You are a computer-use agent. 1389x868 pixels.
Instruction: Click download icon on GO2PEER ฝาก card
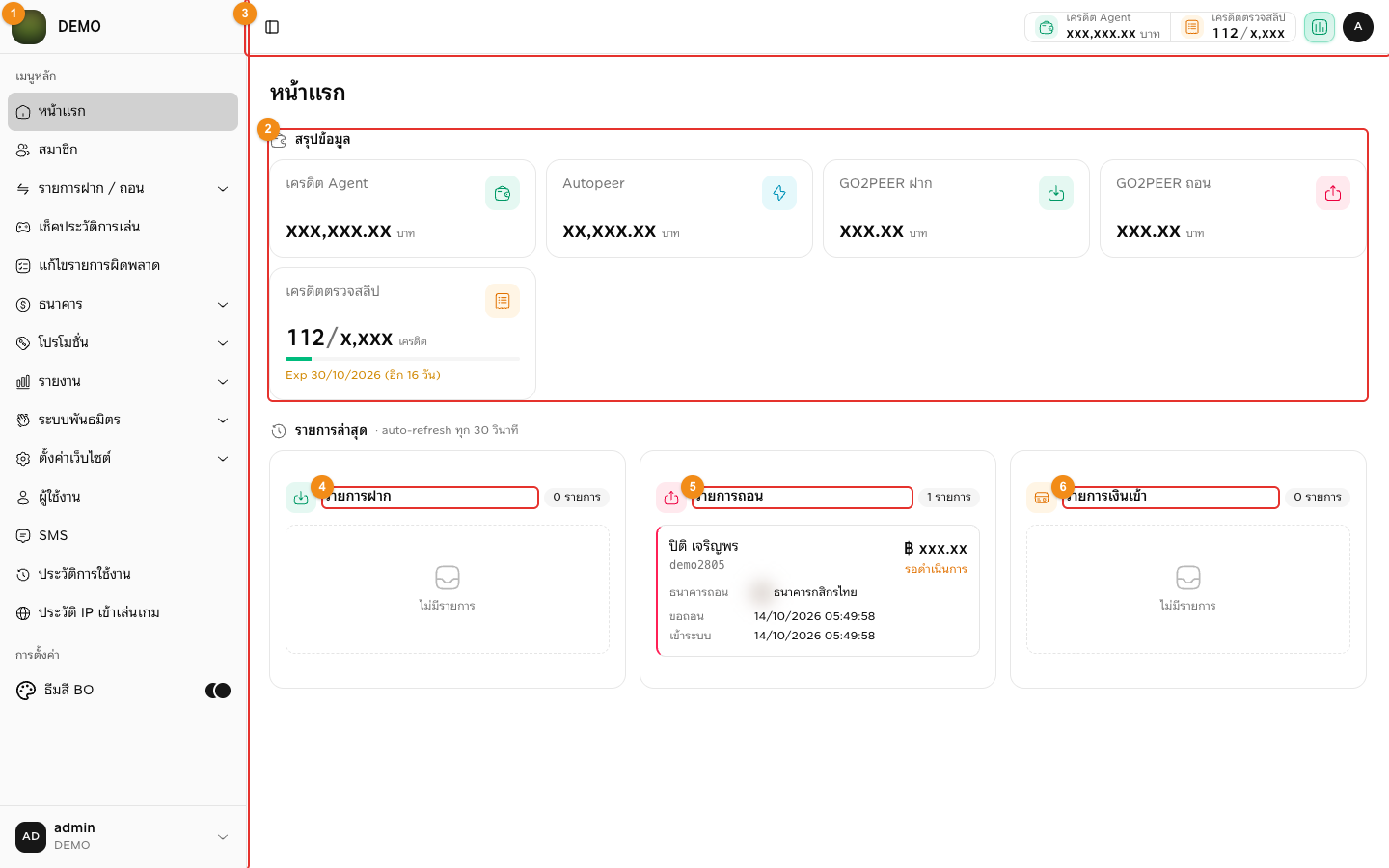[1056, 193]
